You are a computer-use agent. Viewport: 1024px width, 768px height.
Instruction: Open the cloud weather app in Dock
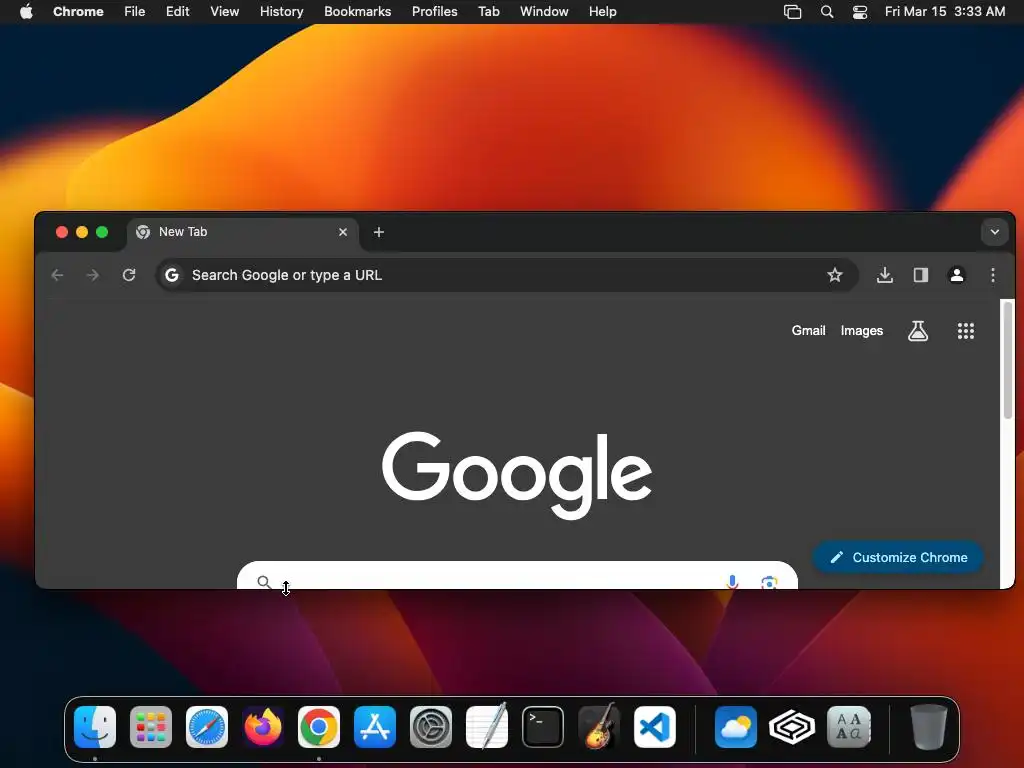click(x=736, y=727)
